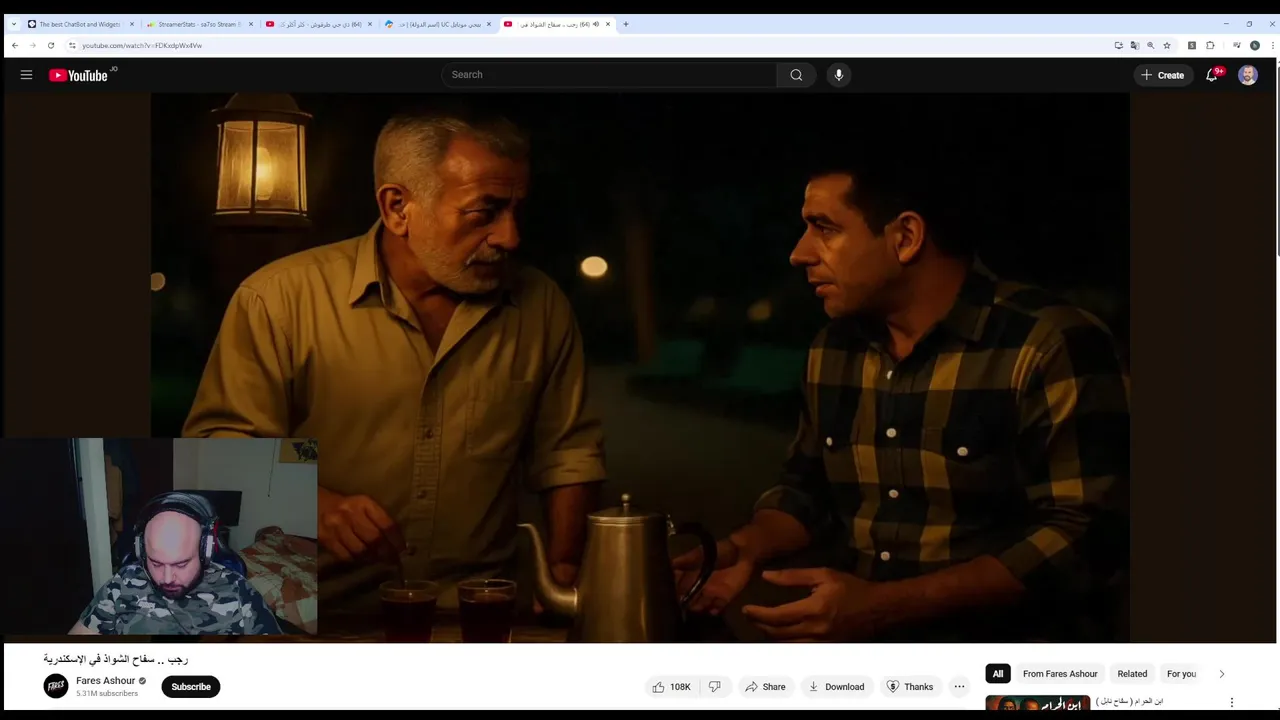Image resolution: width=1280 pixels, height=720 pixels.
Task: Open Chrome zoom magnifier icon
Action: tap(1150, 45)
